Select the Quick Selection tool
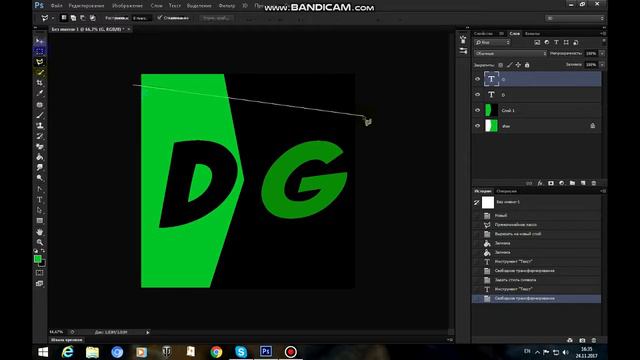640x360 pixels. click(40, 72)
